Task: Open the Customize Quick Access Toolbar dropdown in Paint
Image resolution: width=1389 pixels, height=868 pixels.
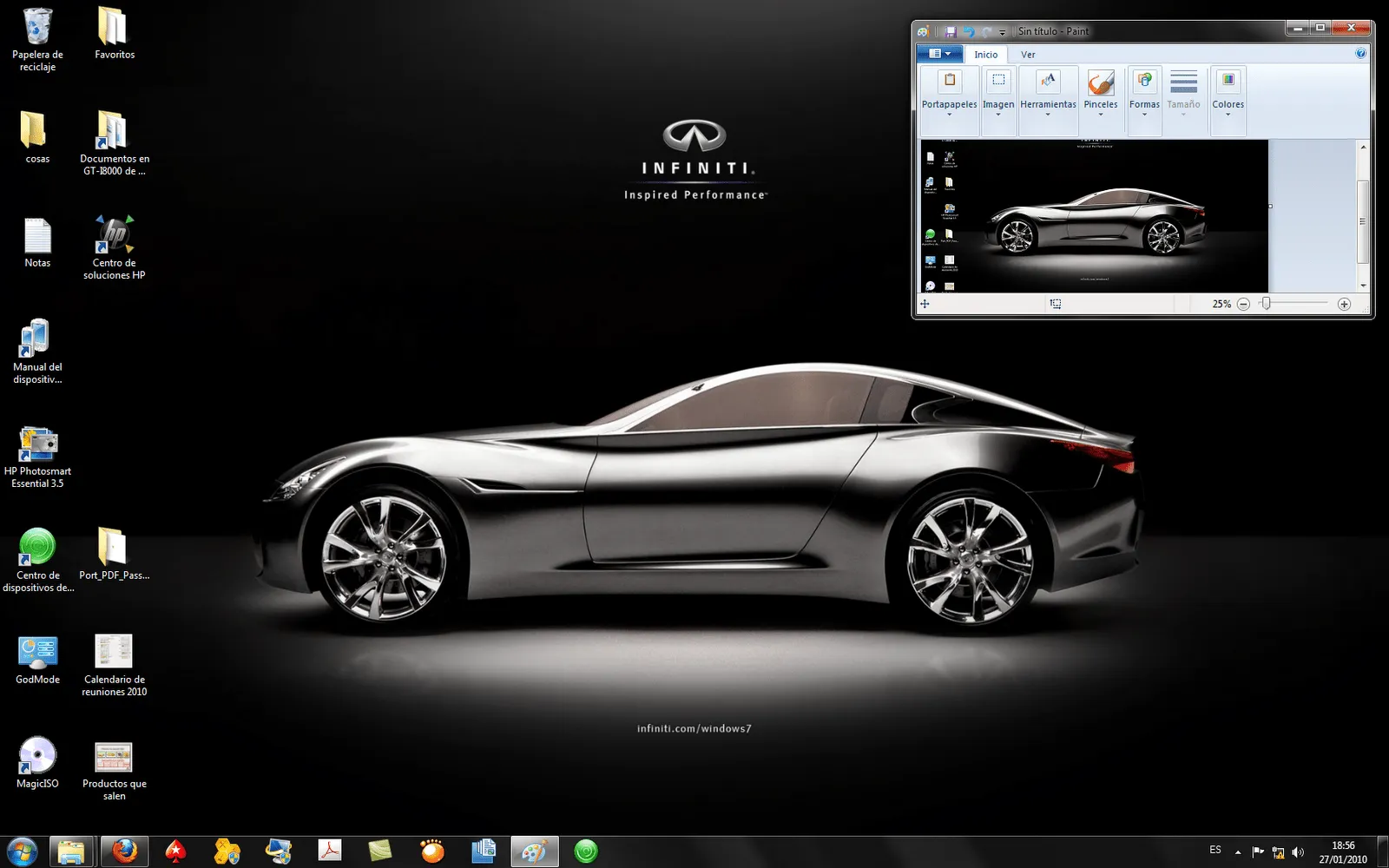Action: coord(1002,32)
